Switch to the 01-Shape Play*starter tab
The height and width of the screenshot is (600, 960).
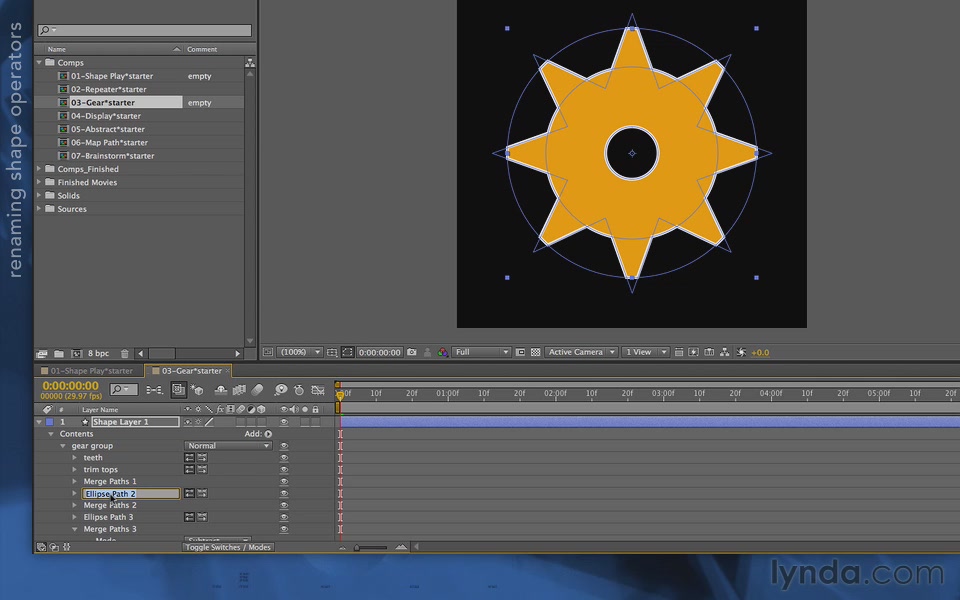pyautogui.click(x=89, y=370)
